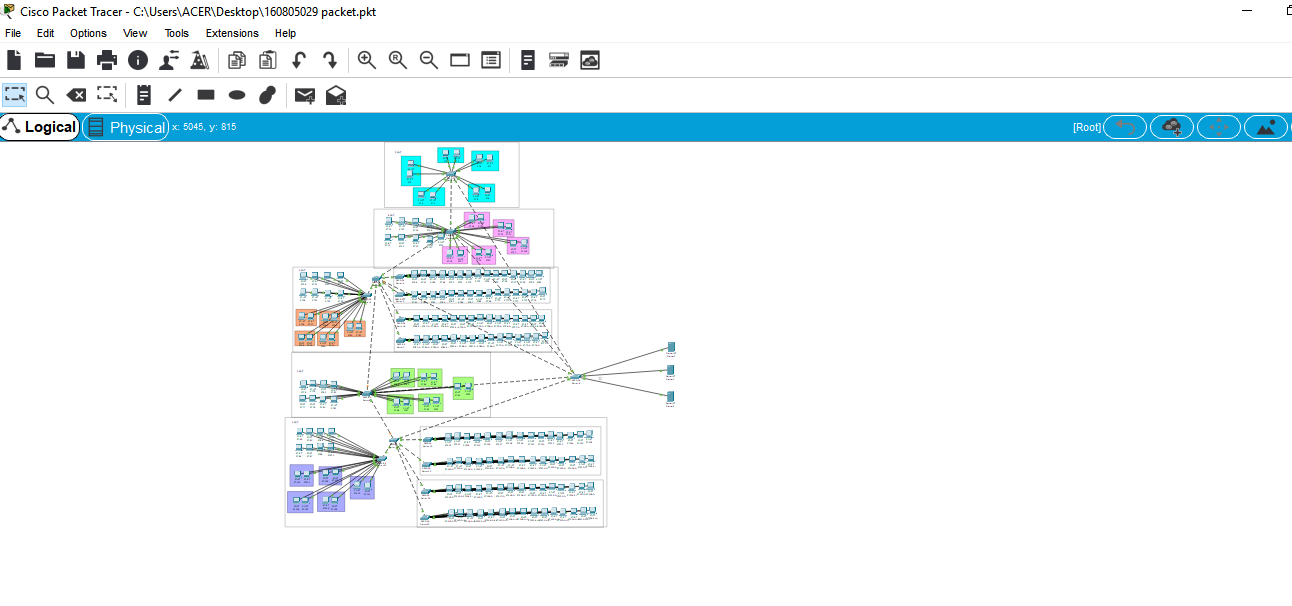Click the Print icon
The image size is (1292, 606).
tap(107, 61)
